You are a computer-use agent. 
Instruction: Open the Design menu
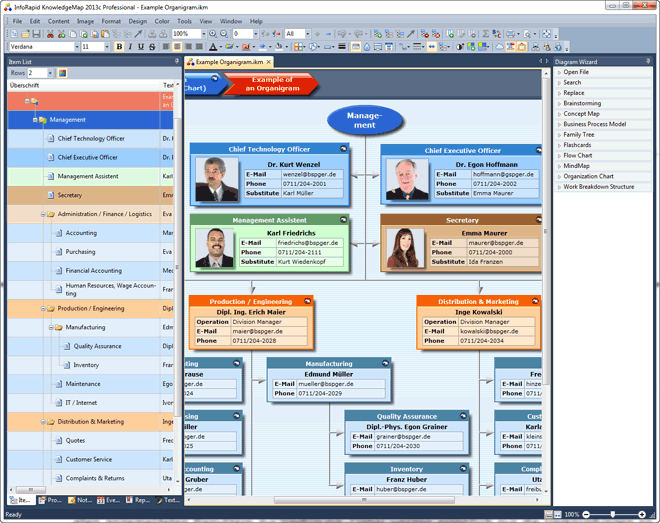click(138, 21)
